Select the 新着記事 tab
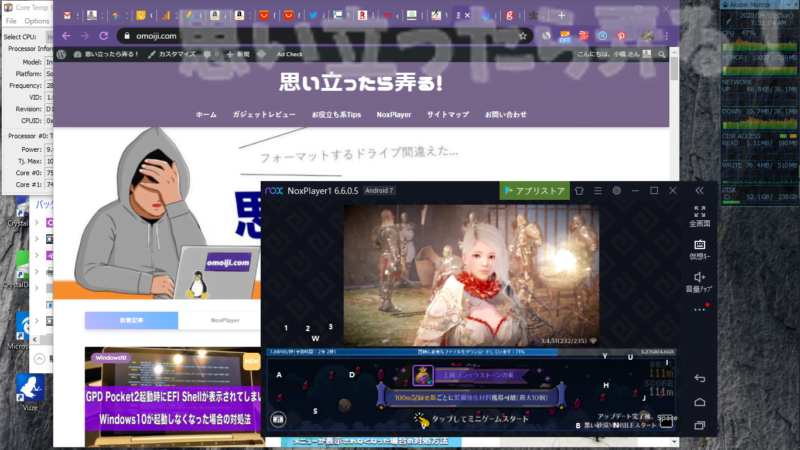The image size is (800, 450). tap(132, 320)
